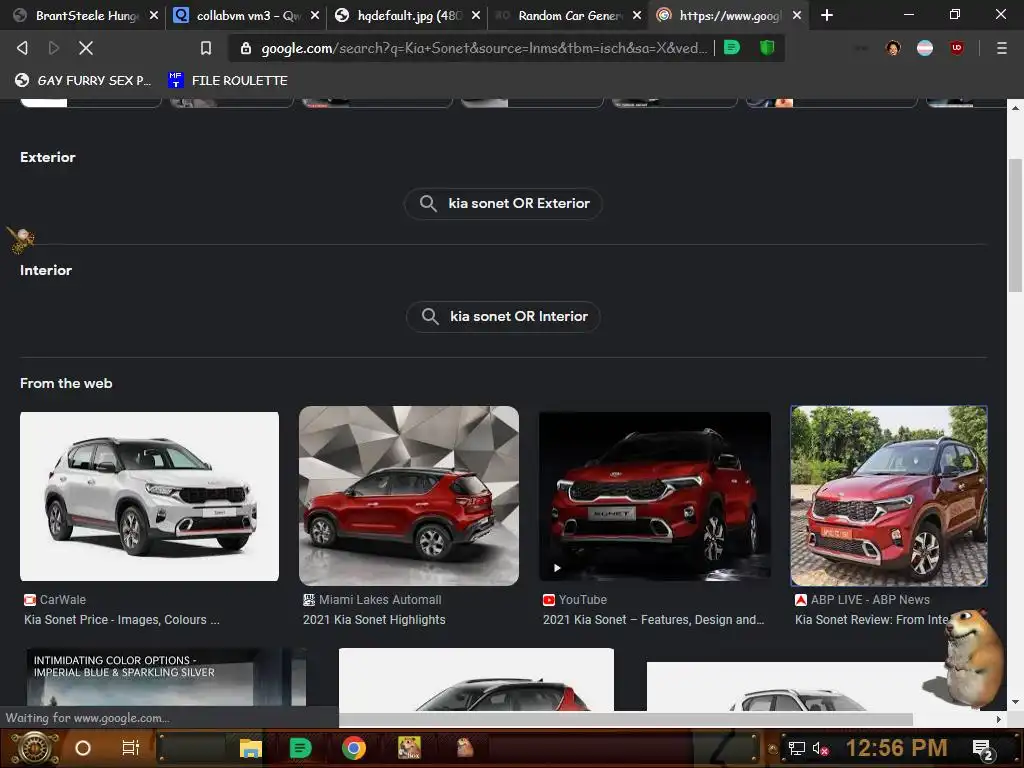Open the notification center with 2 alerts
Image resolution: width=1024 pixels, height=768 pixels.
click(x=983, y=750)
